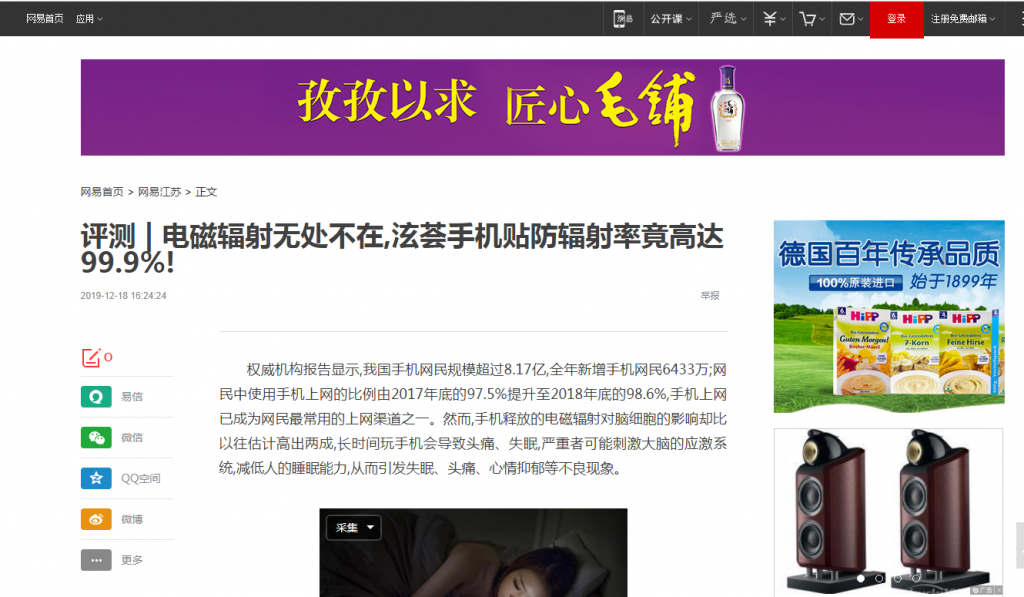The width and height of the screenshot is (1024, 597).
Task: Click the 正文 breadcrumb item
Action: 206,192
